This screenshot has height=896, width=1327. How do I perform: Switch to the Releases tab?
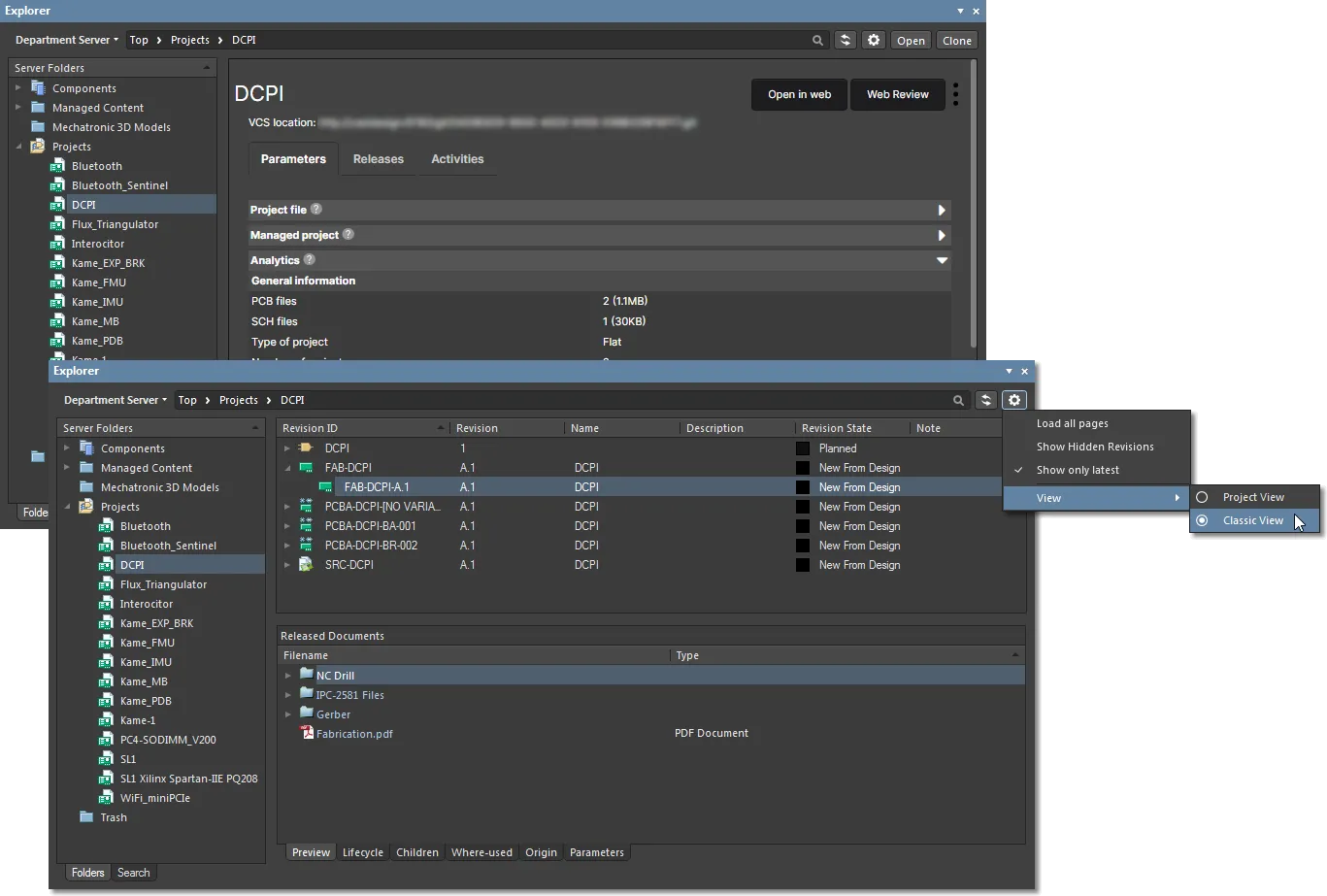378,159
